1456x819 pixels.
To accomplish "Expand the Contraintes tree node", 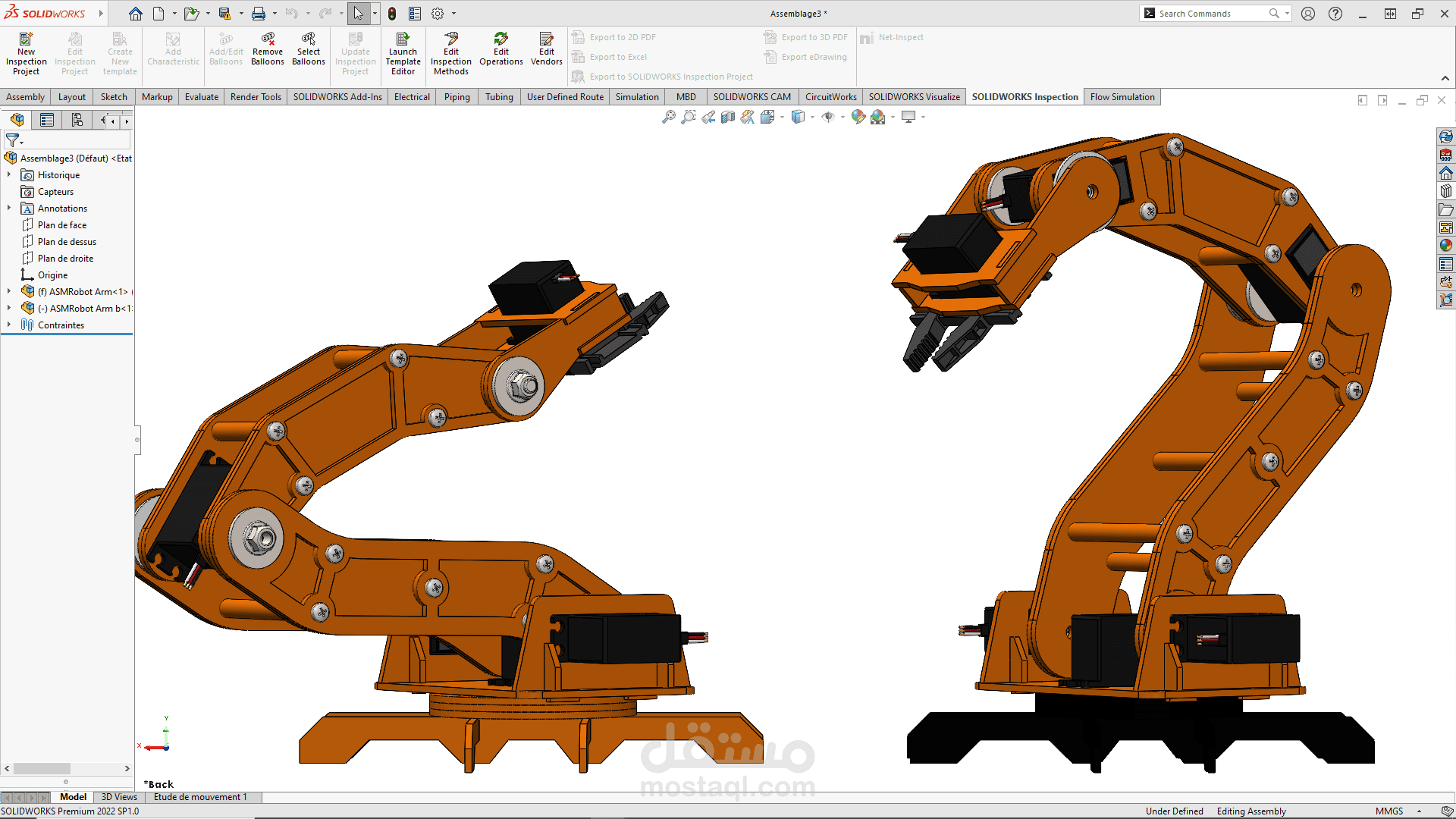I will click(9, 325).
